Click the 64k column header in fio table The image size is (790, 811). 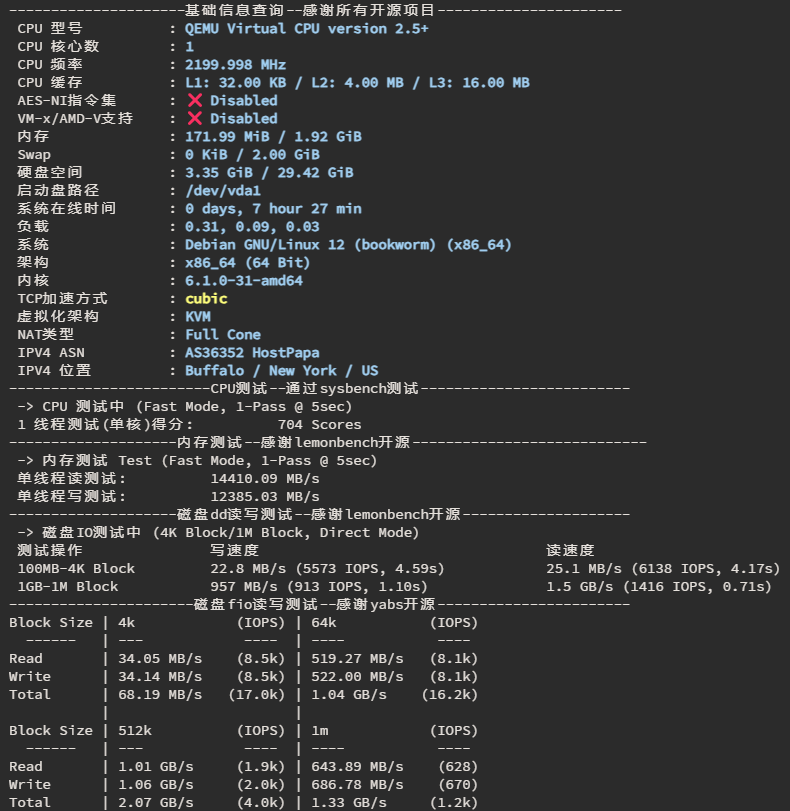click(323, 622)
